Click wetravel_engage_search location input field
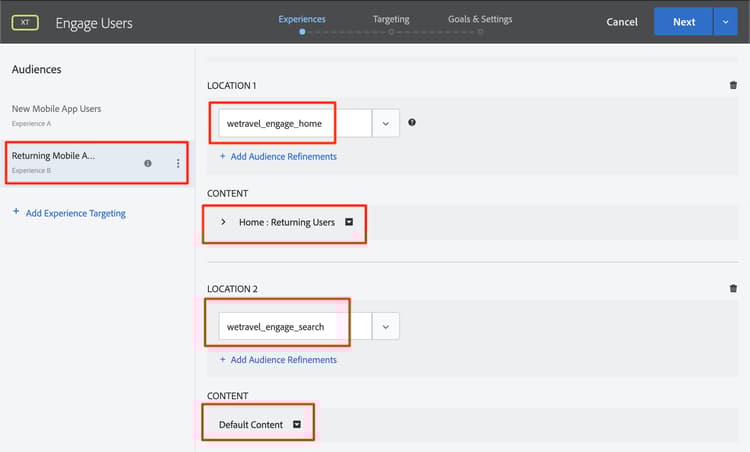 [x=295, y=327]
